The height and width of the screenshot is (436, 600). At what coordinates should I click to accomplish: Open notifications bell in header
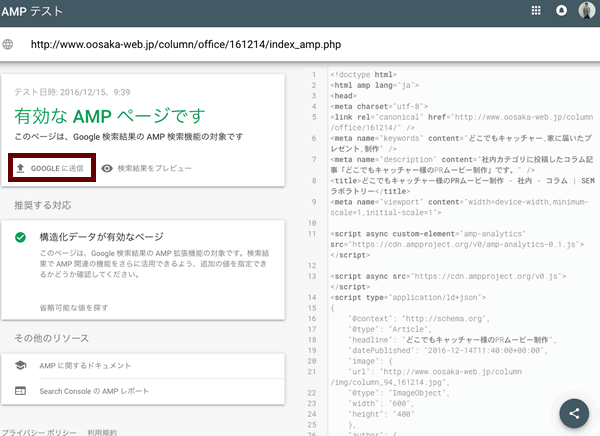click(x=561, y=11)
